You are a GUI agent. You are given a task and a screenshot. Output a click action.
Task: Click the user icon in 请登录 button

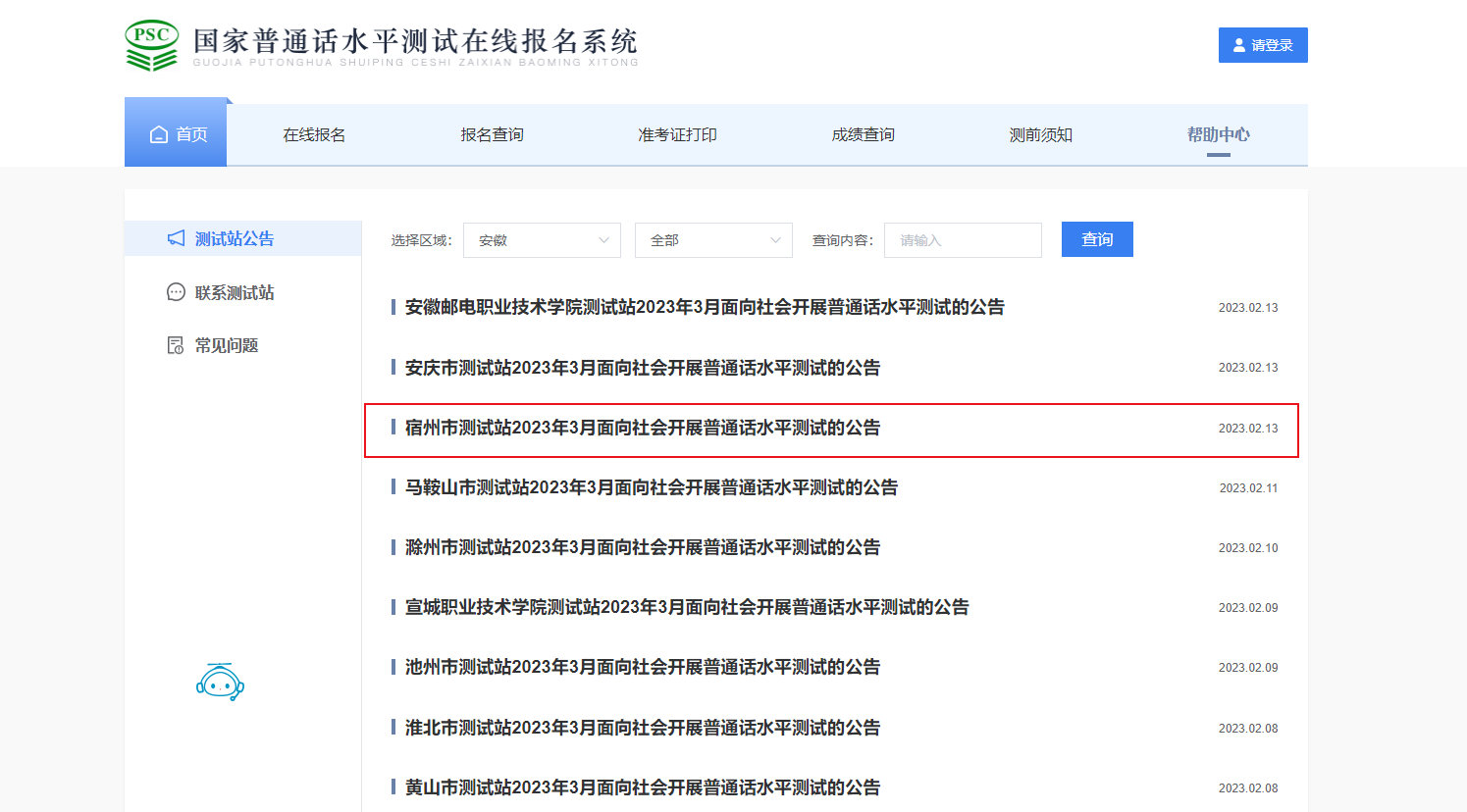point(1239,45)
